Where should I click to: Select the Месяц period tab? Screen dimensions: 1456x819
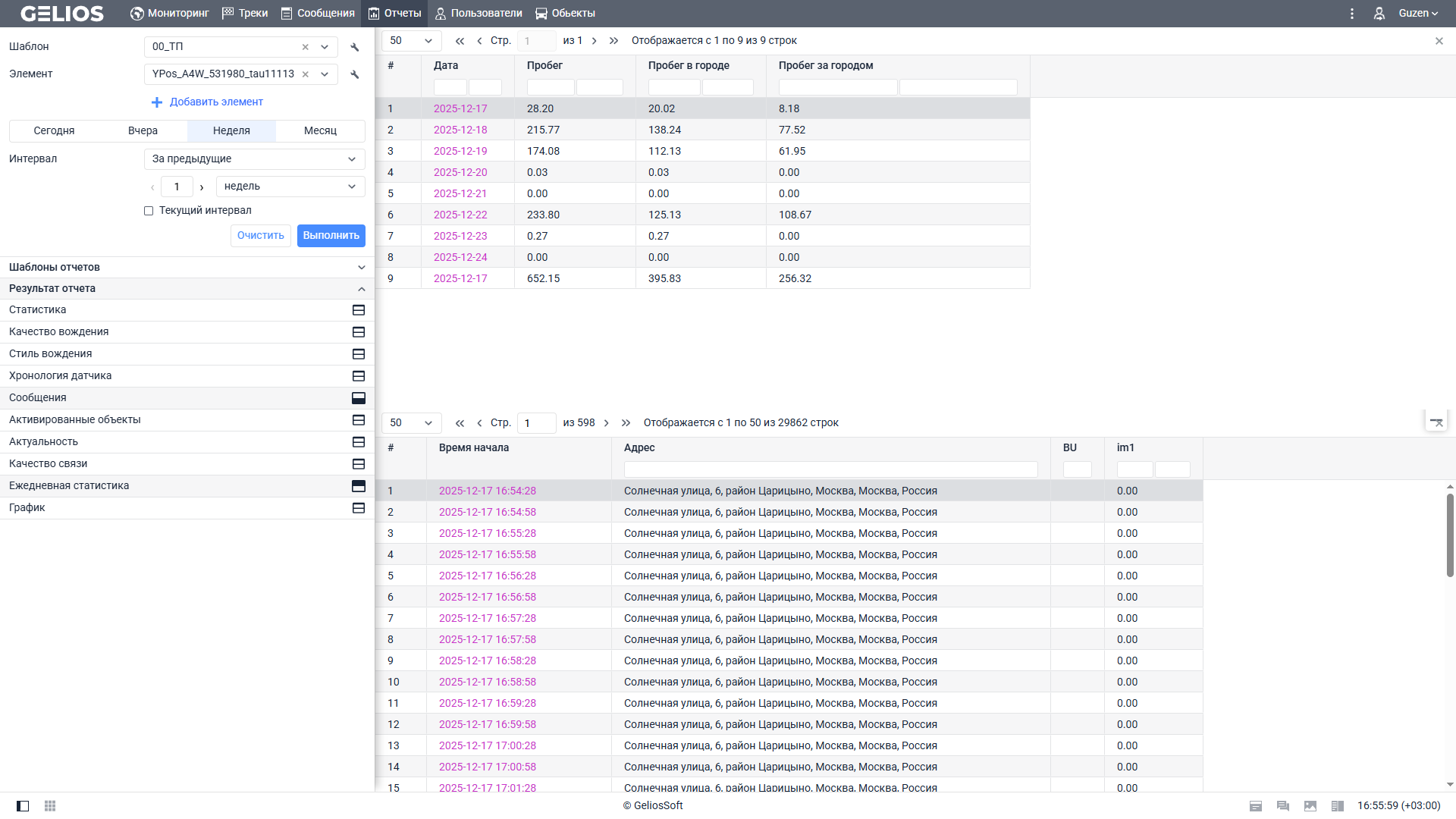coord(320,131)
